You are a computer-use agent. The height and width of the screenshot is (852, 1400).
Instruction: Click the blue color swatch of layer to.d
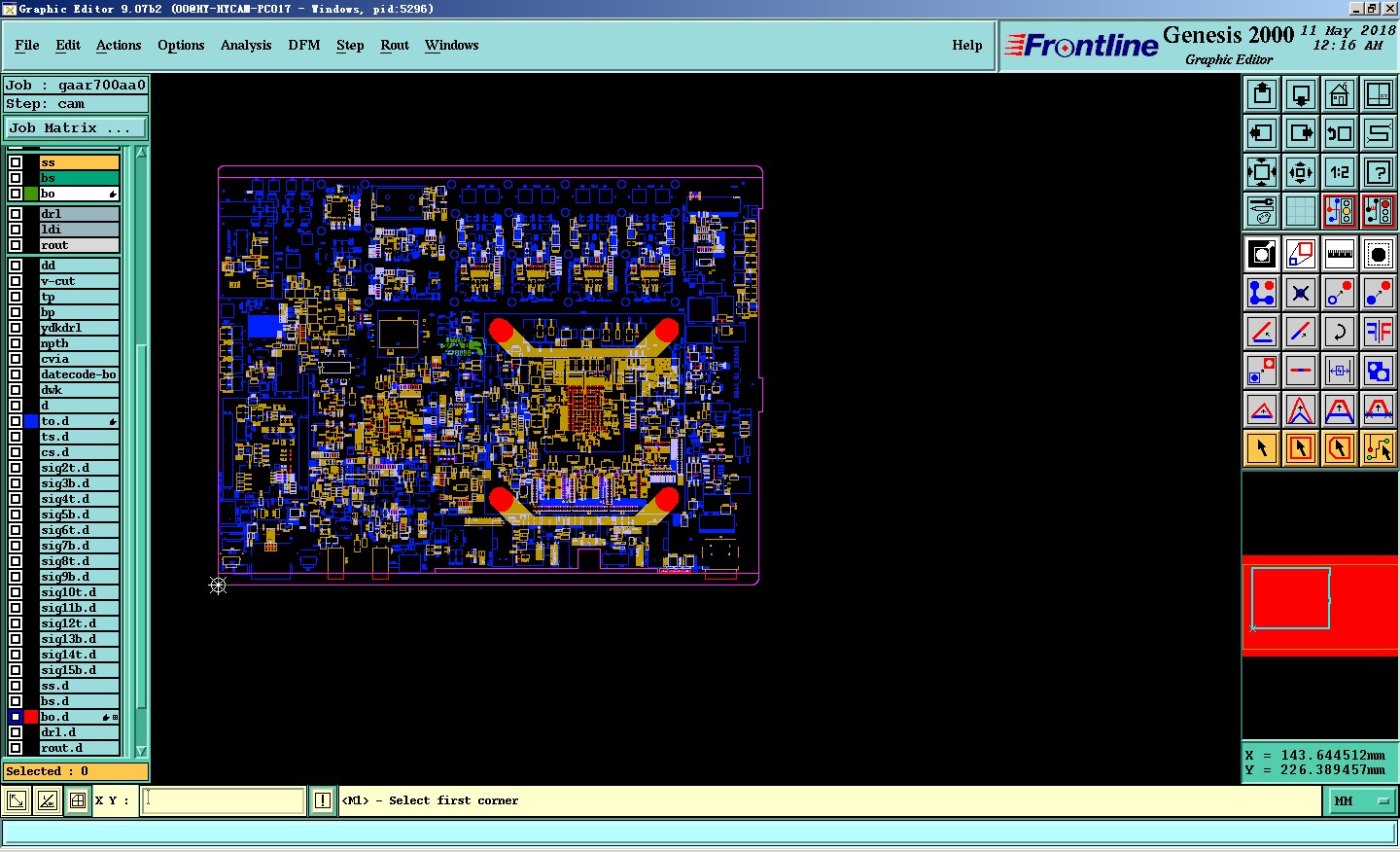pyautogui.click(x=31, y=421)
